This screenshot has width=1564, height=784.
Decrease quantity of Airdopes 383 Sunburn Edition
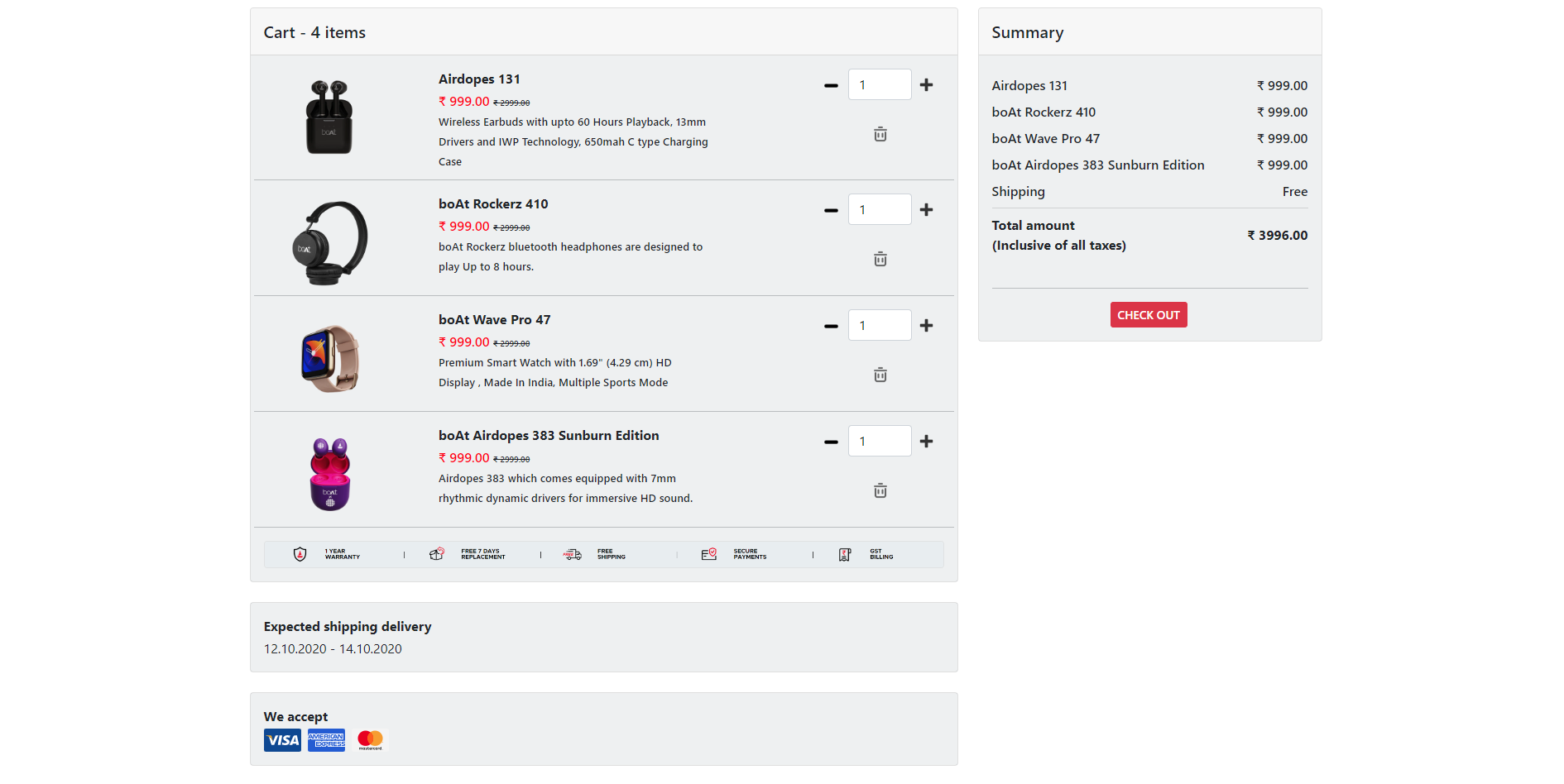pos(831,442)
